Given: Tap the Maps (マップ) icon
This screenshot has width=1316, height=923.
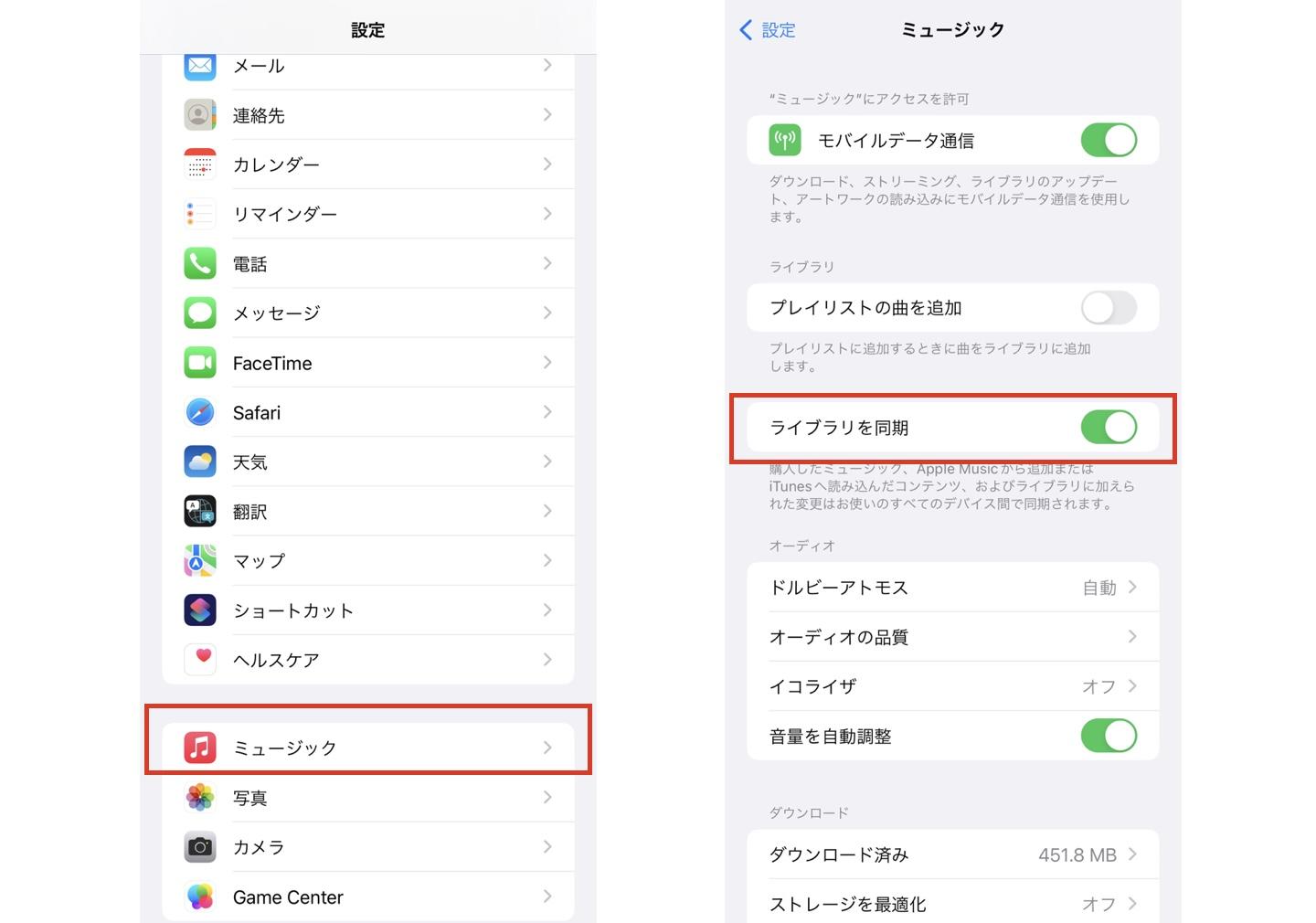Looking at the screenshot, I should 200,560.
